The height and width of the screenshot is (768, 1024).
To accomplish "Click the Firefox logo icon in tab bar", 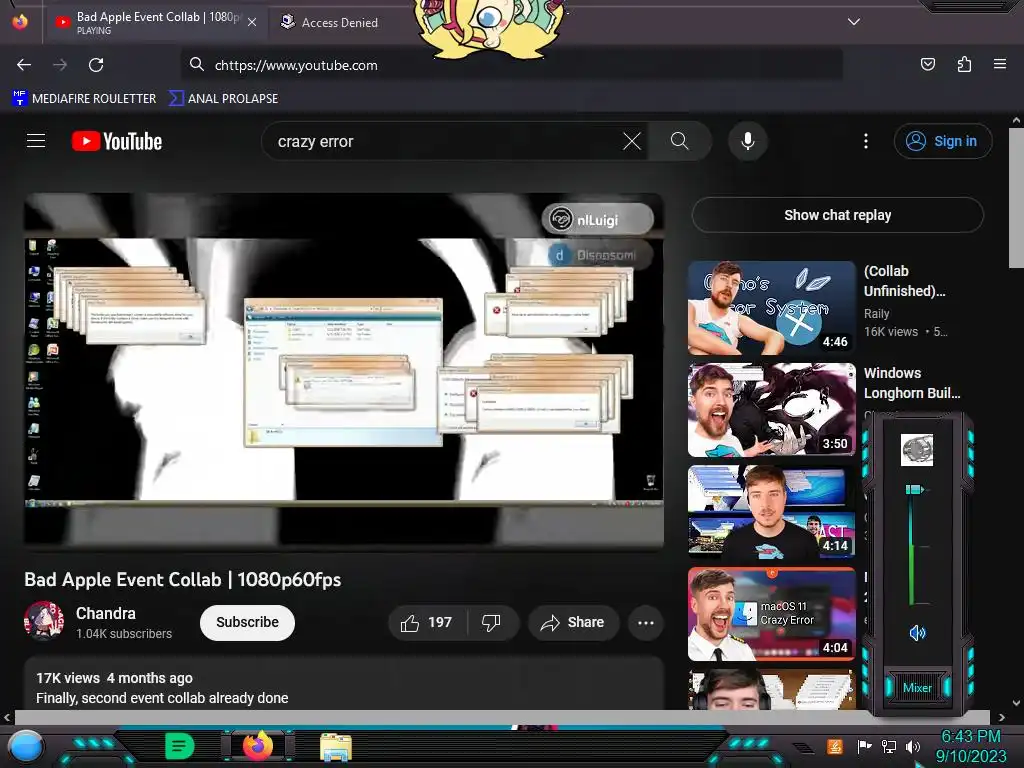I will coord(20,22).
